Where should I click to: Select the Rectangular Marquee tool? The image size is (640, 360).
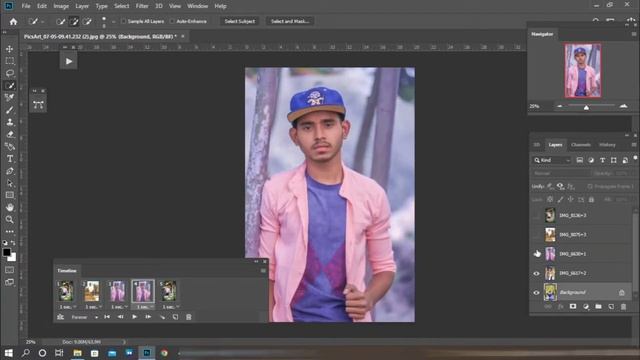[x=10, y=61]
